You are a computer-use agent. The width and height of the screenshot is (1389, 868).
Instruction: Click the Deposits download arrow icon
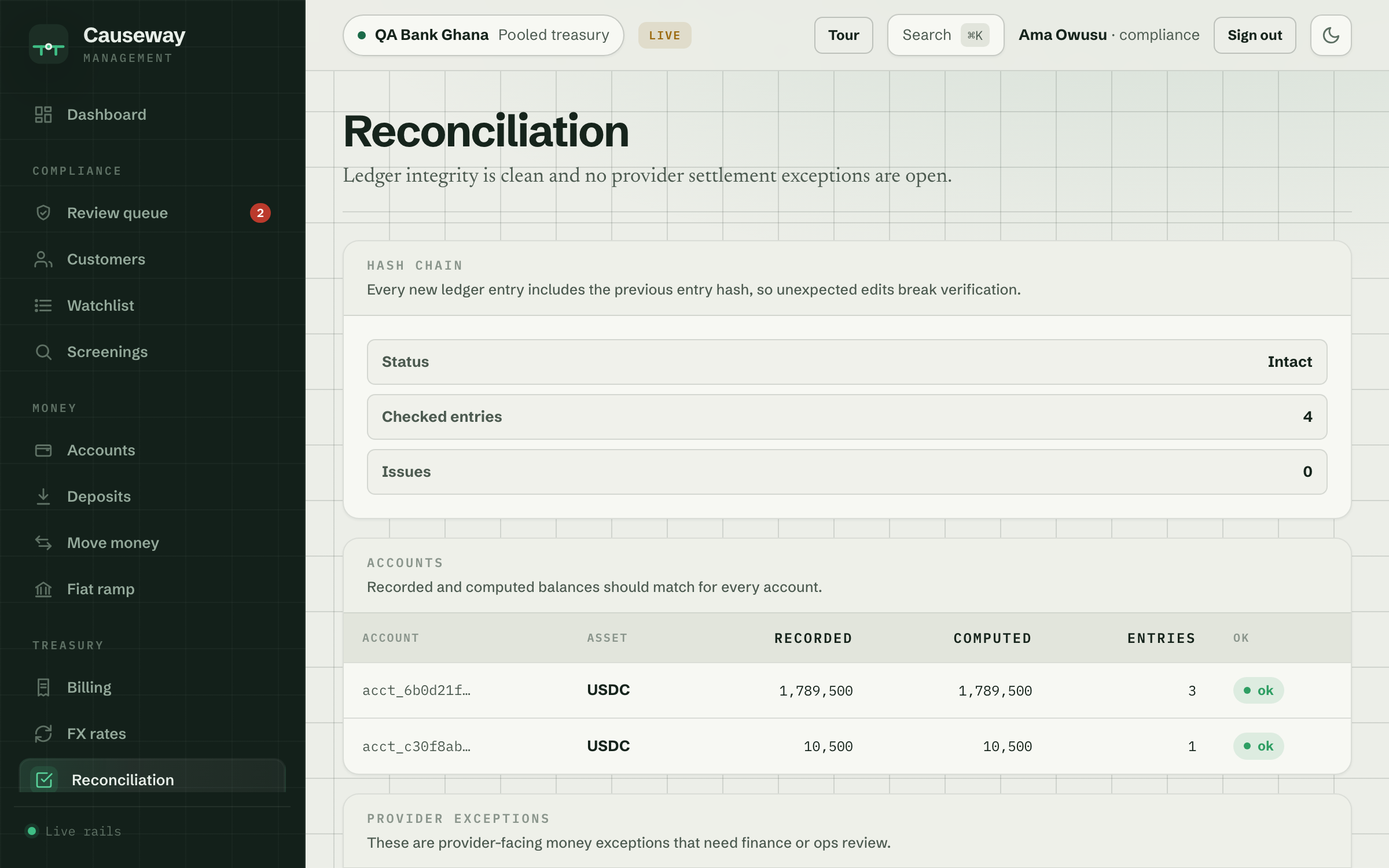point(43,496)
